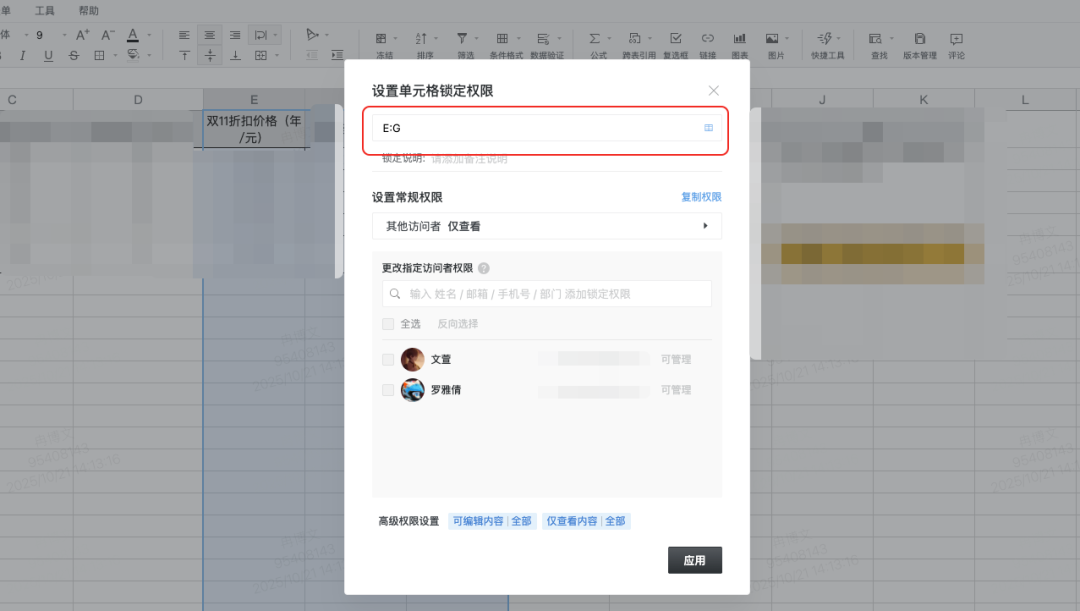Apply strikethrough formatting icon
The image size is (1080, 611).
pyautogui.click(x=74, y=55)
